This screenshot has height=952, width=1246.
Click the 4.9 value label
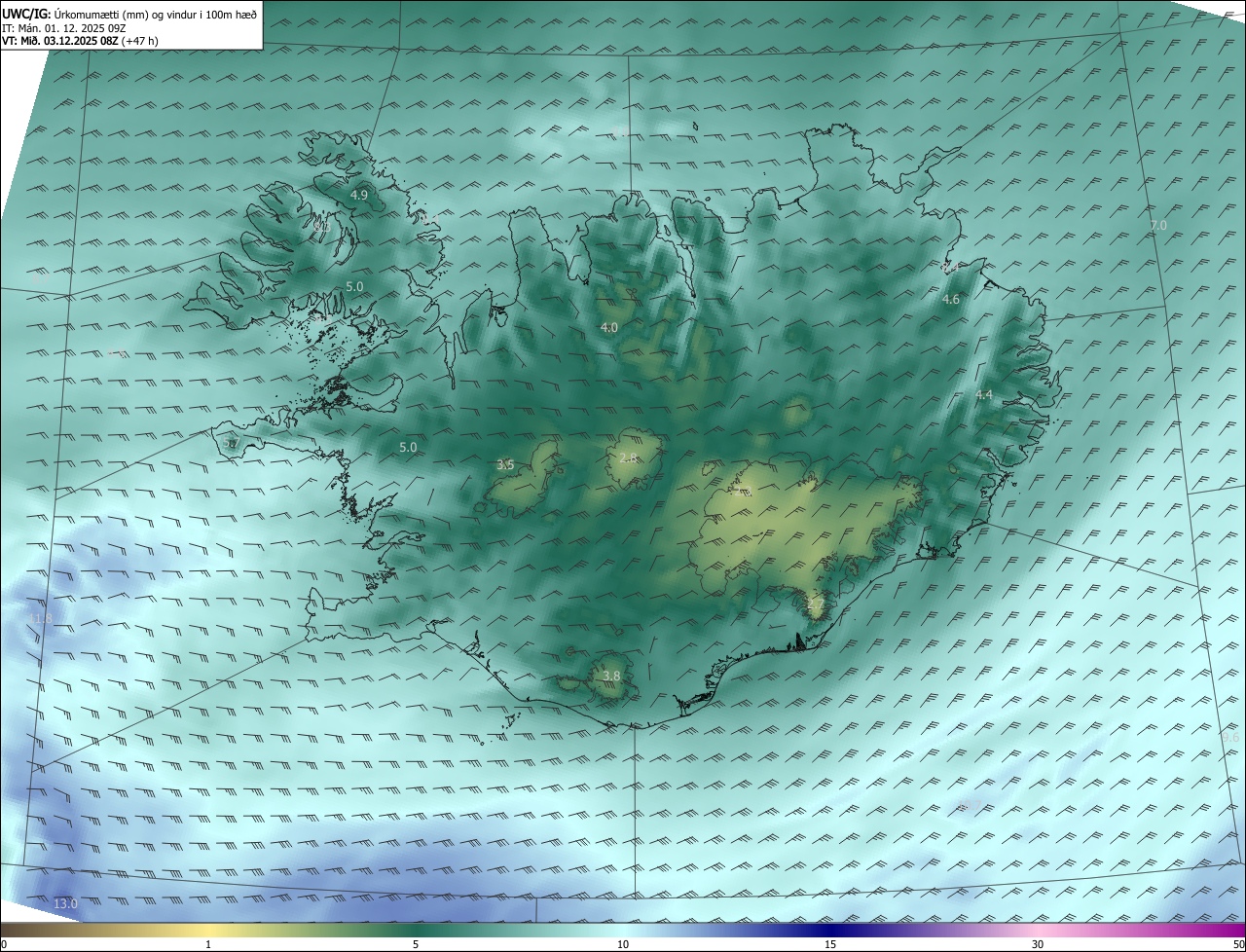pos(358,195)
